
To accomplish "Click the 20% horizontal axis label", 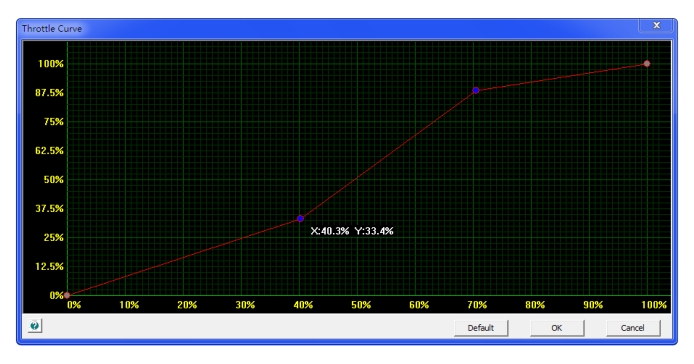I will pos(187,305).
